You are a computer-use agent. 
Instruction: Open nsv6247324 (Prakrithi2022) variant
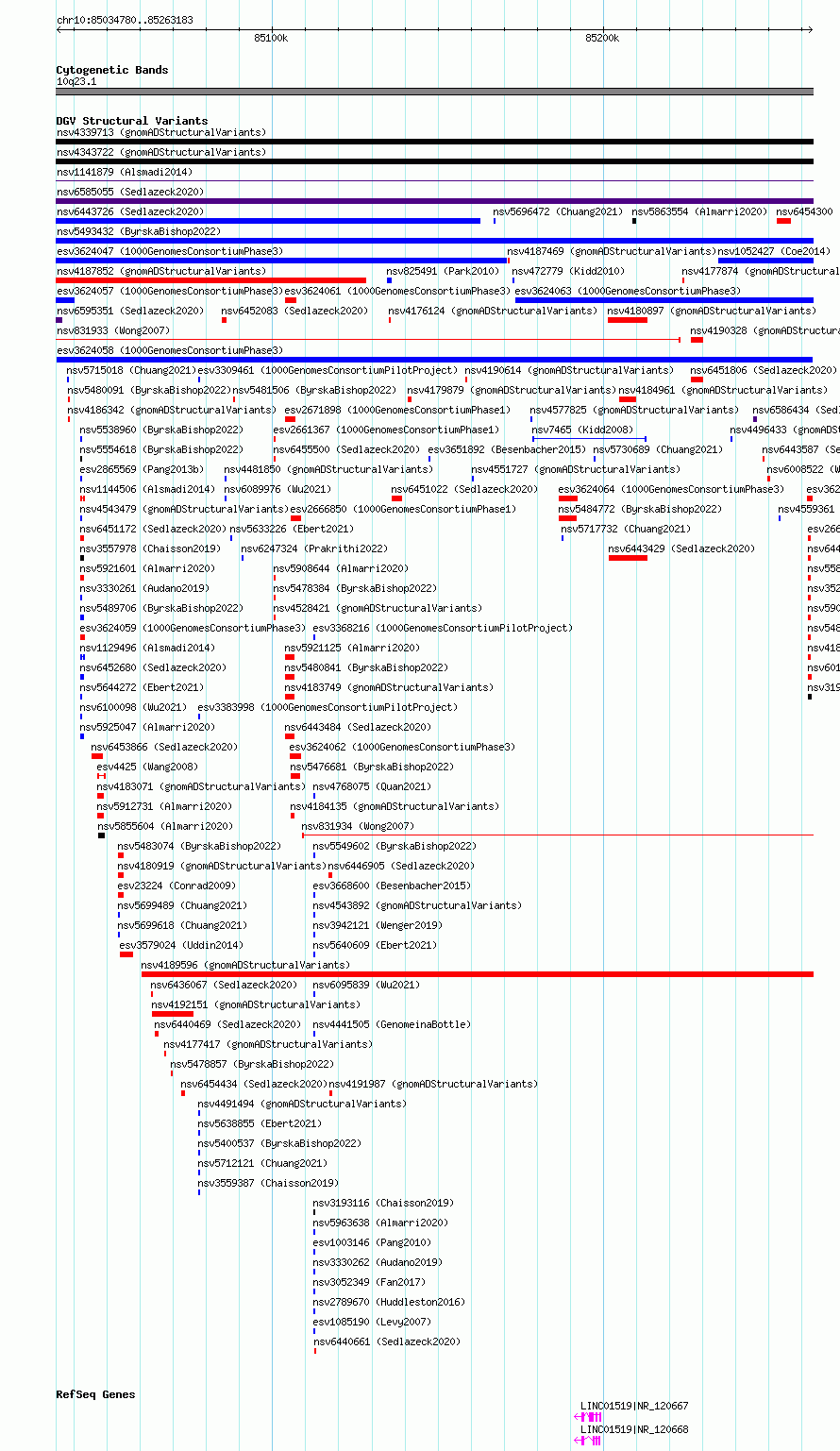coord(315,549)
